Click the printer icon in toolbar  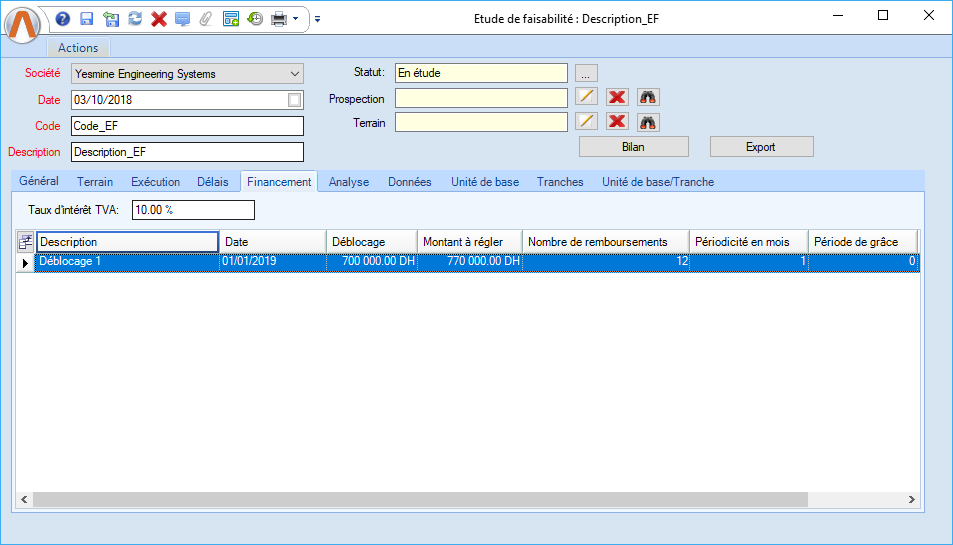point(279,19)
